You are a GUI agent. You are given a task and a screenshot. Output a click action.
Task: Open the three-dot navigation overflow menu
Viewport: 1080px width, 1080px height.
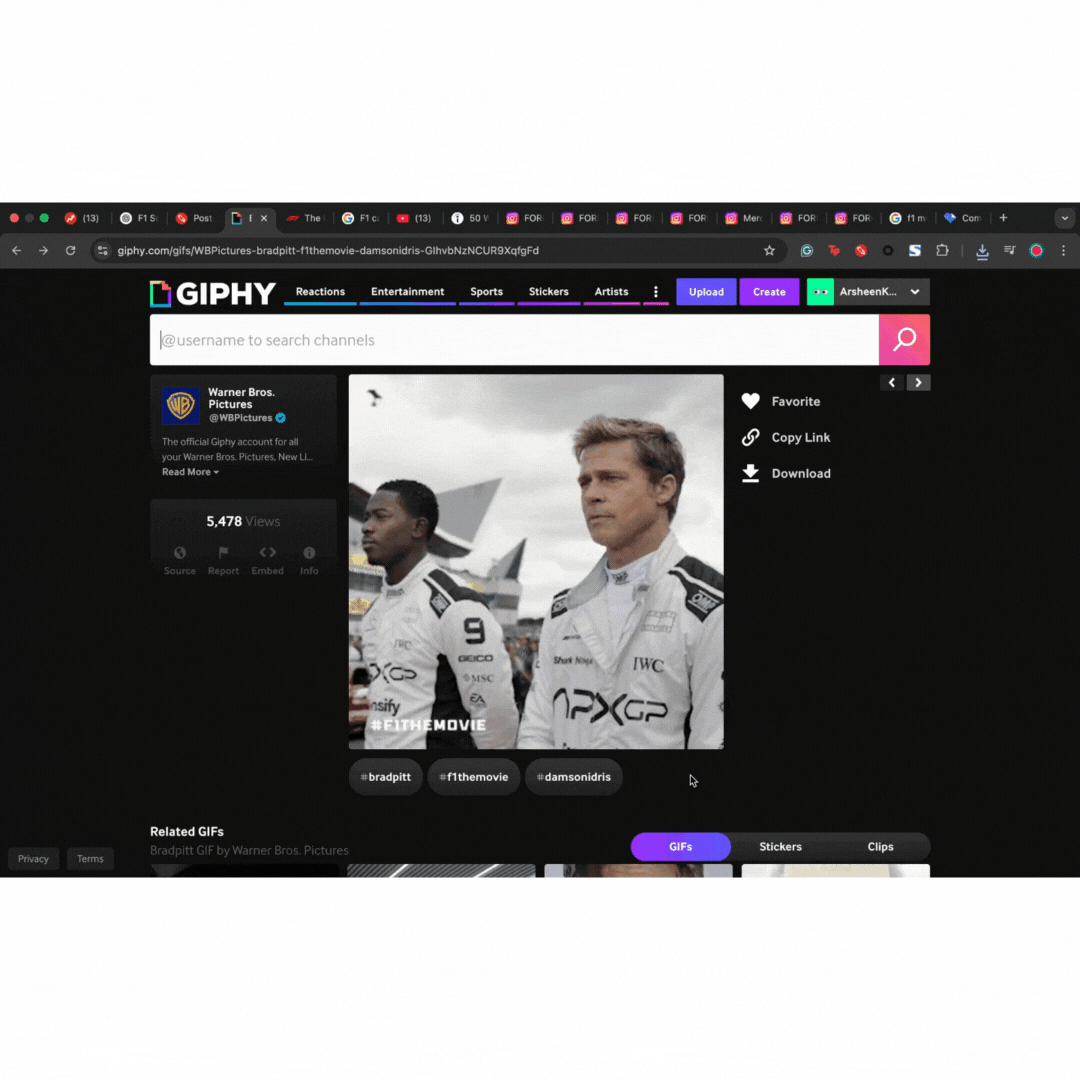tap(656, 291)
